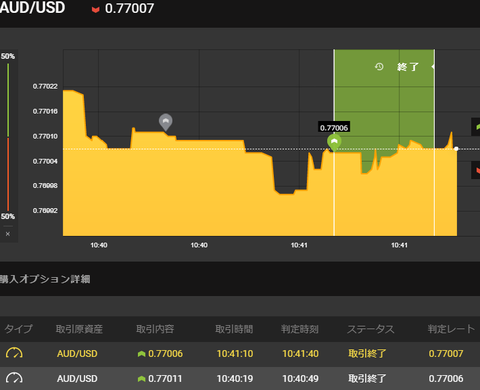Viewport: 480px width, 390px height.
Task: Click the green arrow beside 0.77006 in table
Action: tap(141, 354)
